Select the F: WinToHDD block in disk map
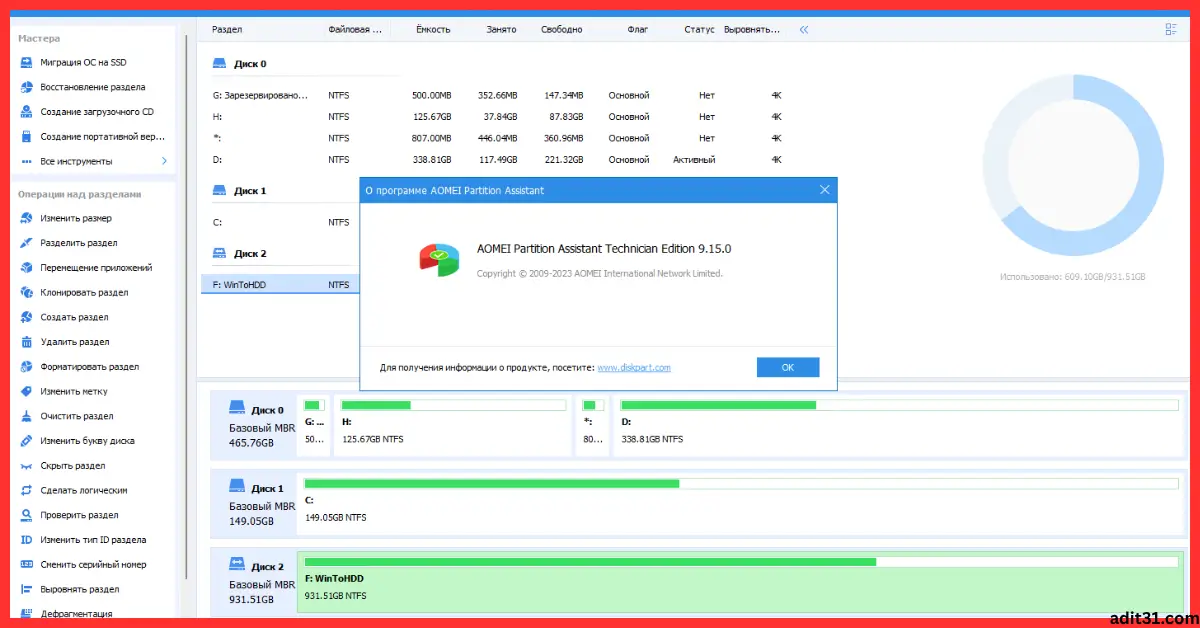Viewport: 1200px width, 628px height. tap(742, 582)
